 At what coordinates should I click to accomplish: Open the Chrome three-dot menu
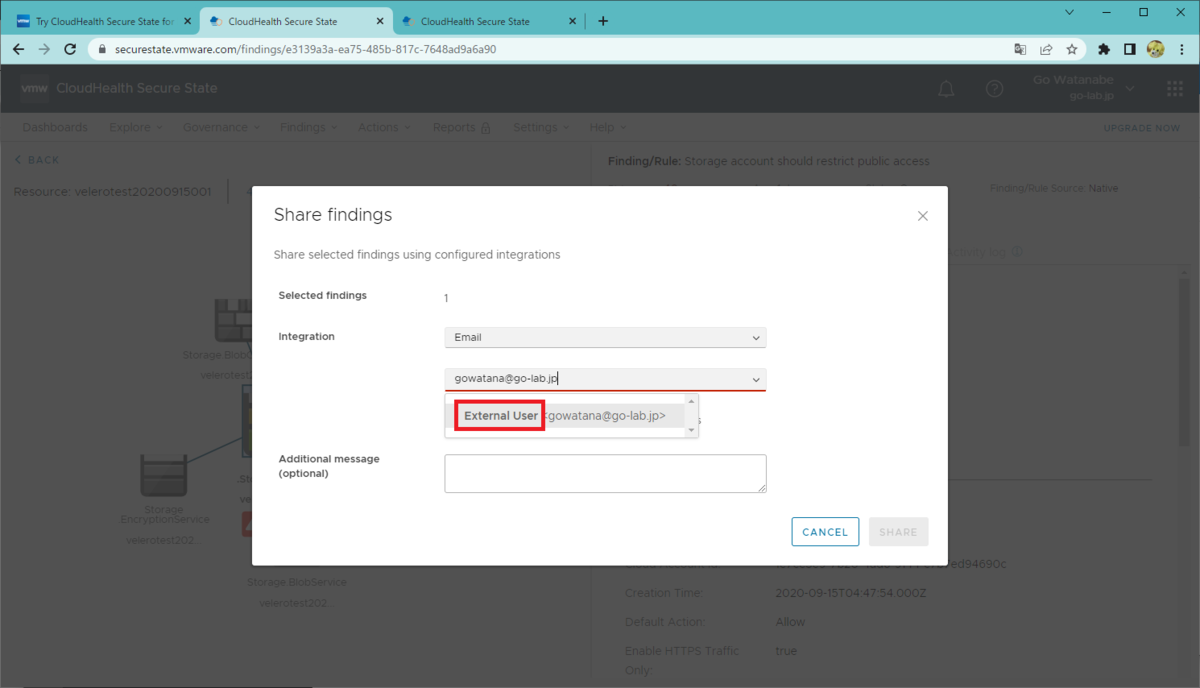1182,49
